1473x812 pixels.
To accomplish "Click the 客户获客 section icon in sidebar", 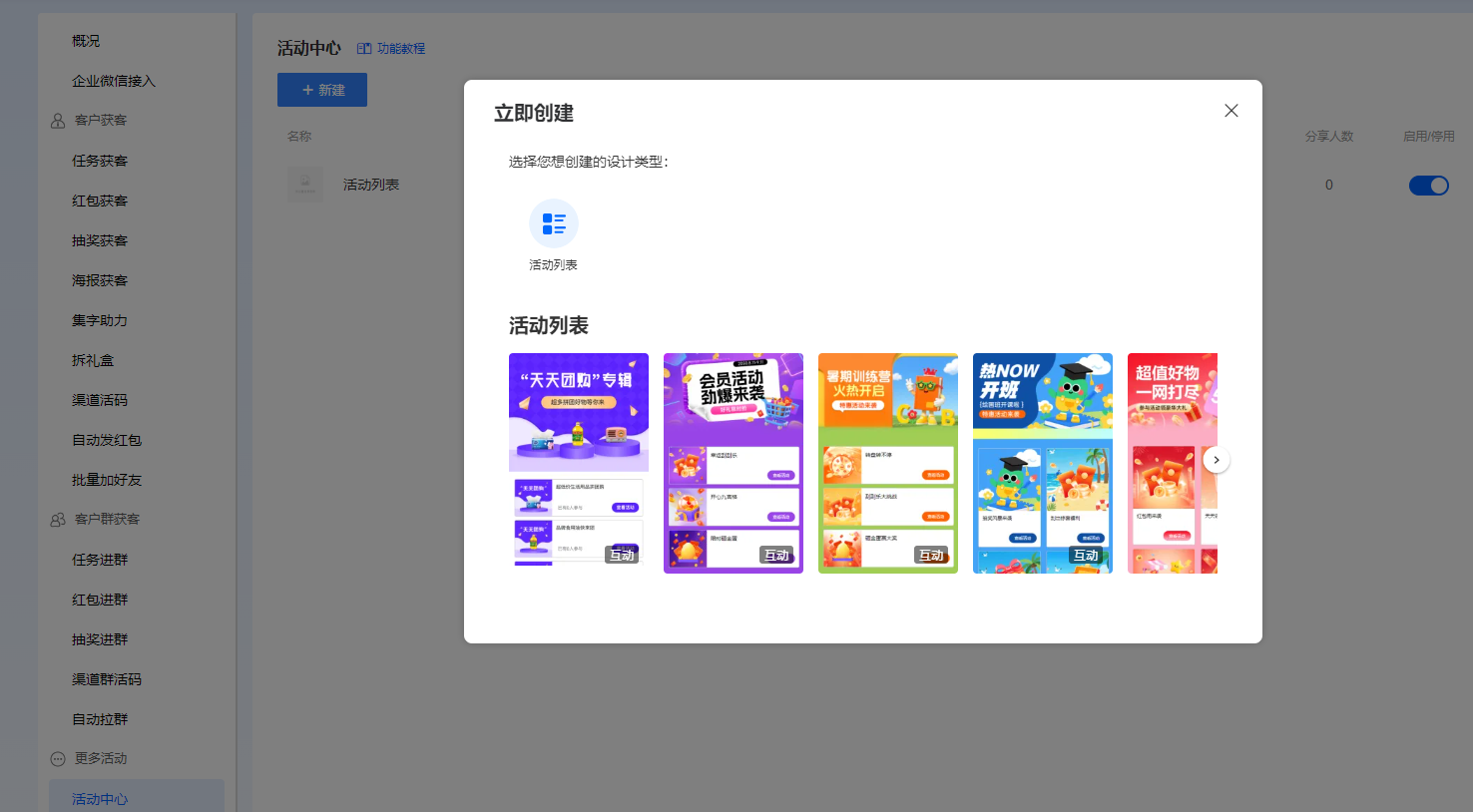I will [x=58, y=121].
